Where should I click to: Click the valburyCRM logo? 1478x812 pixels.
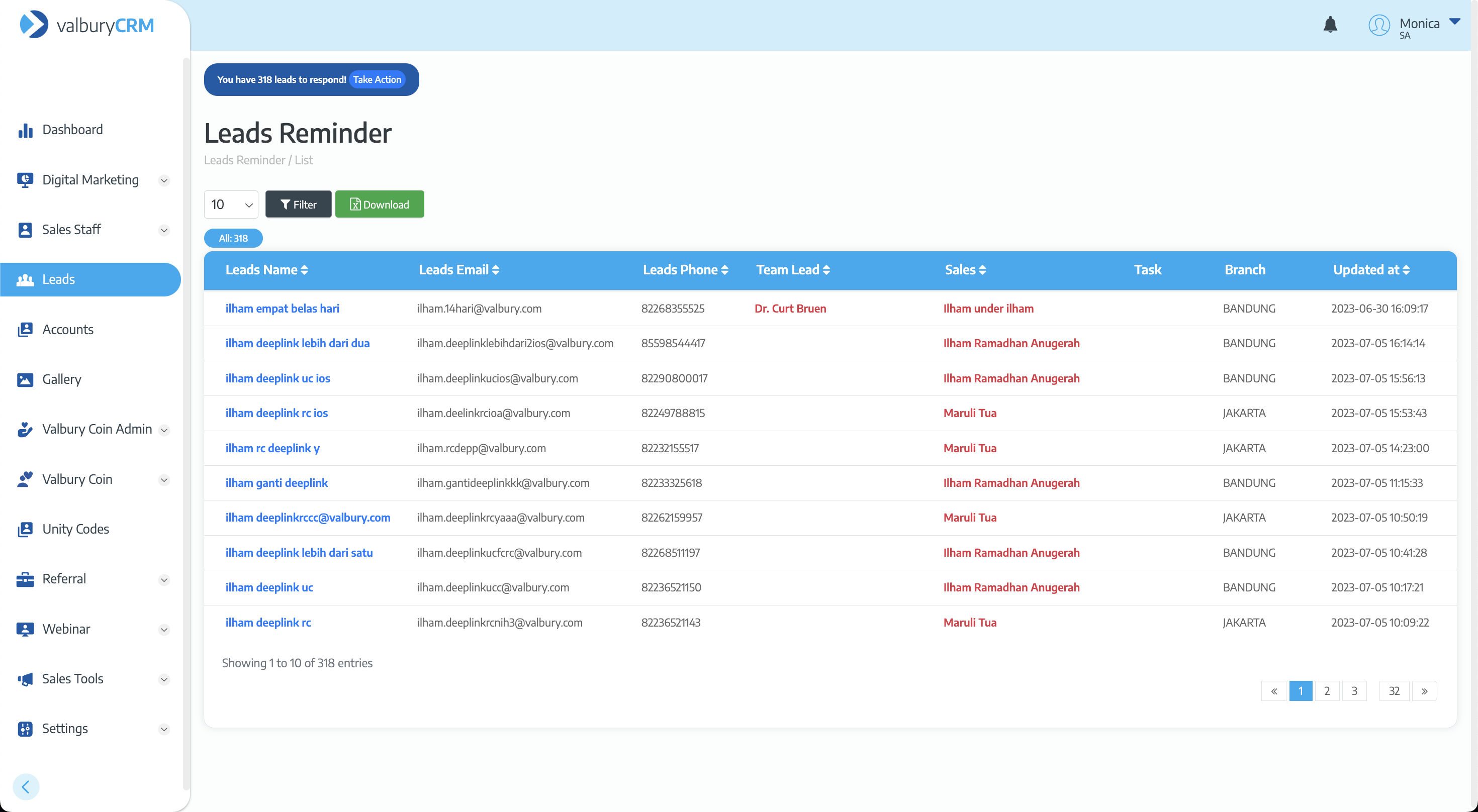point(87,25)
